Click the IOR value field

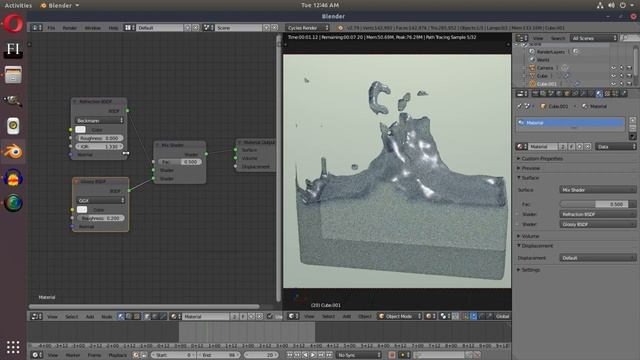(x=99, y=146)
